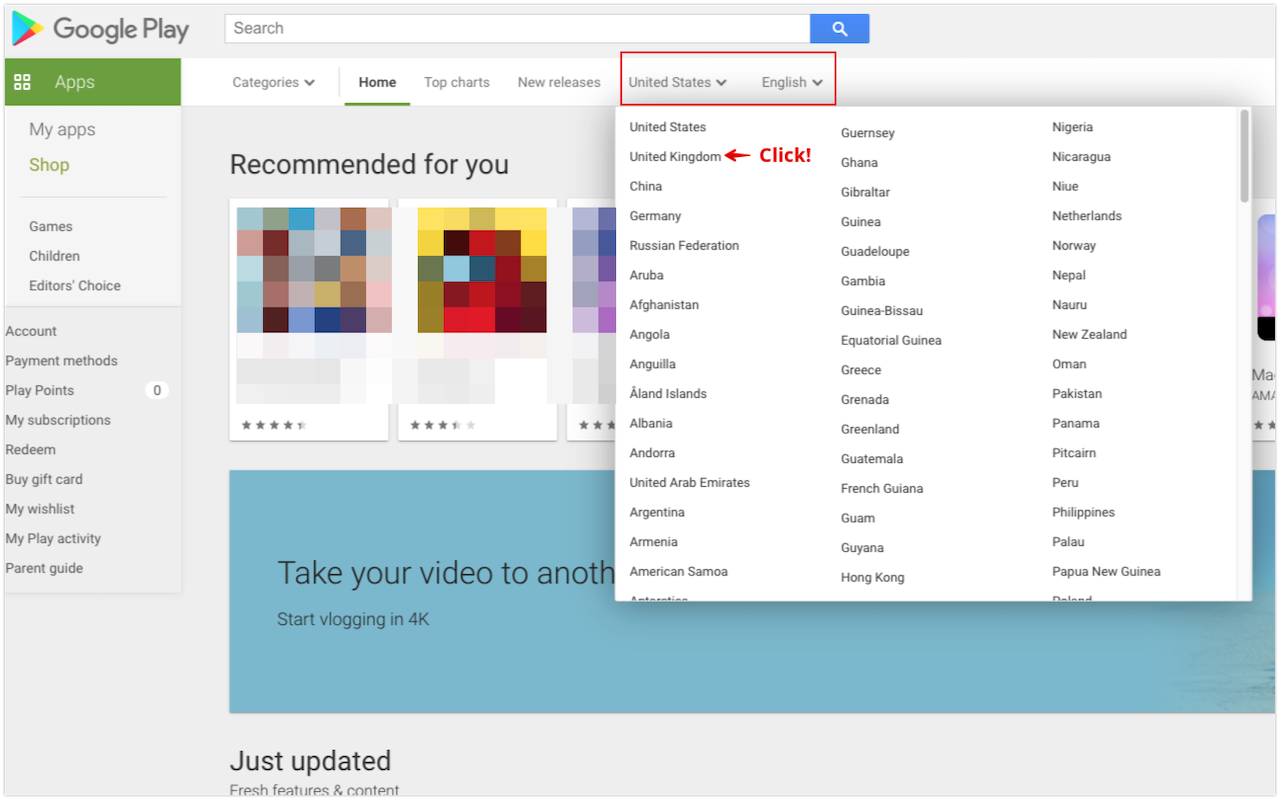Screen dimensions: 1280x800
Task: Switch to the New releases tab
Action: [x=559, y=82]
